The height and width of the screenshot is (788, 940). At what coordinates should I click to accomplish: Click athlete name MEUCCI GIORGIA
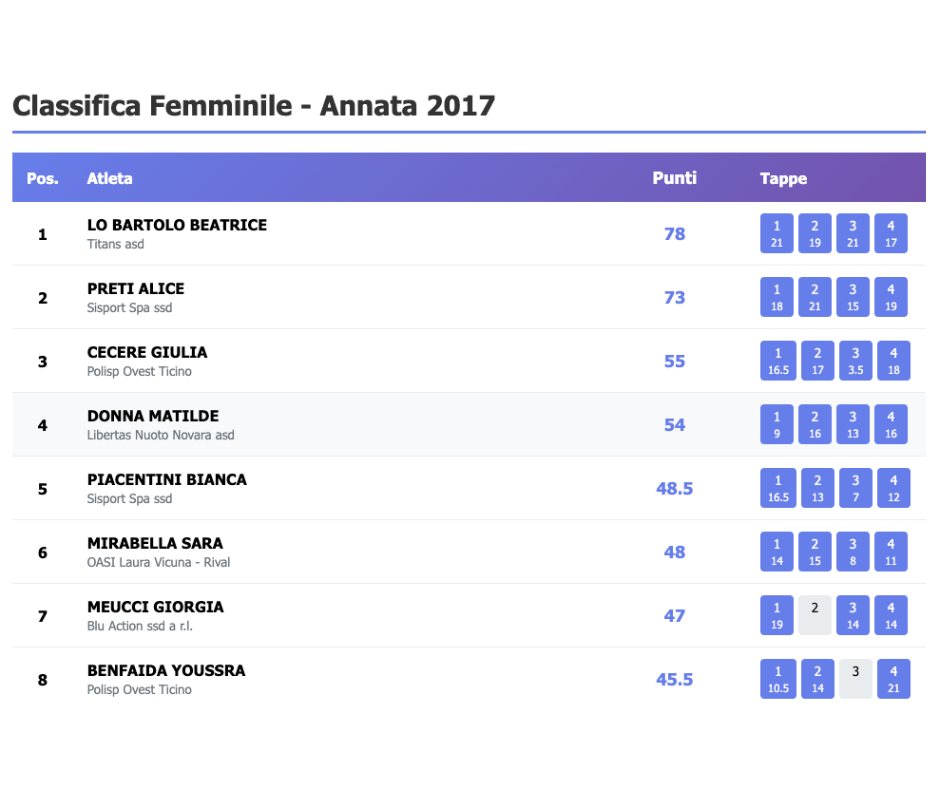(155, 607)
